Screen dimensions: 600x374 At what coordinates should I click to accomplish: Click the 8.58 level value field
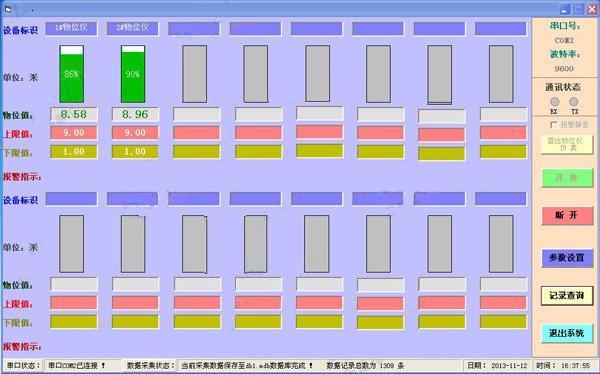74,114
